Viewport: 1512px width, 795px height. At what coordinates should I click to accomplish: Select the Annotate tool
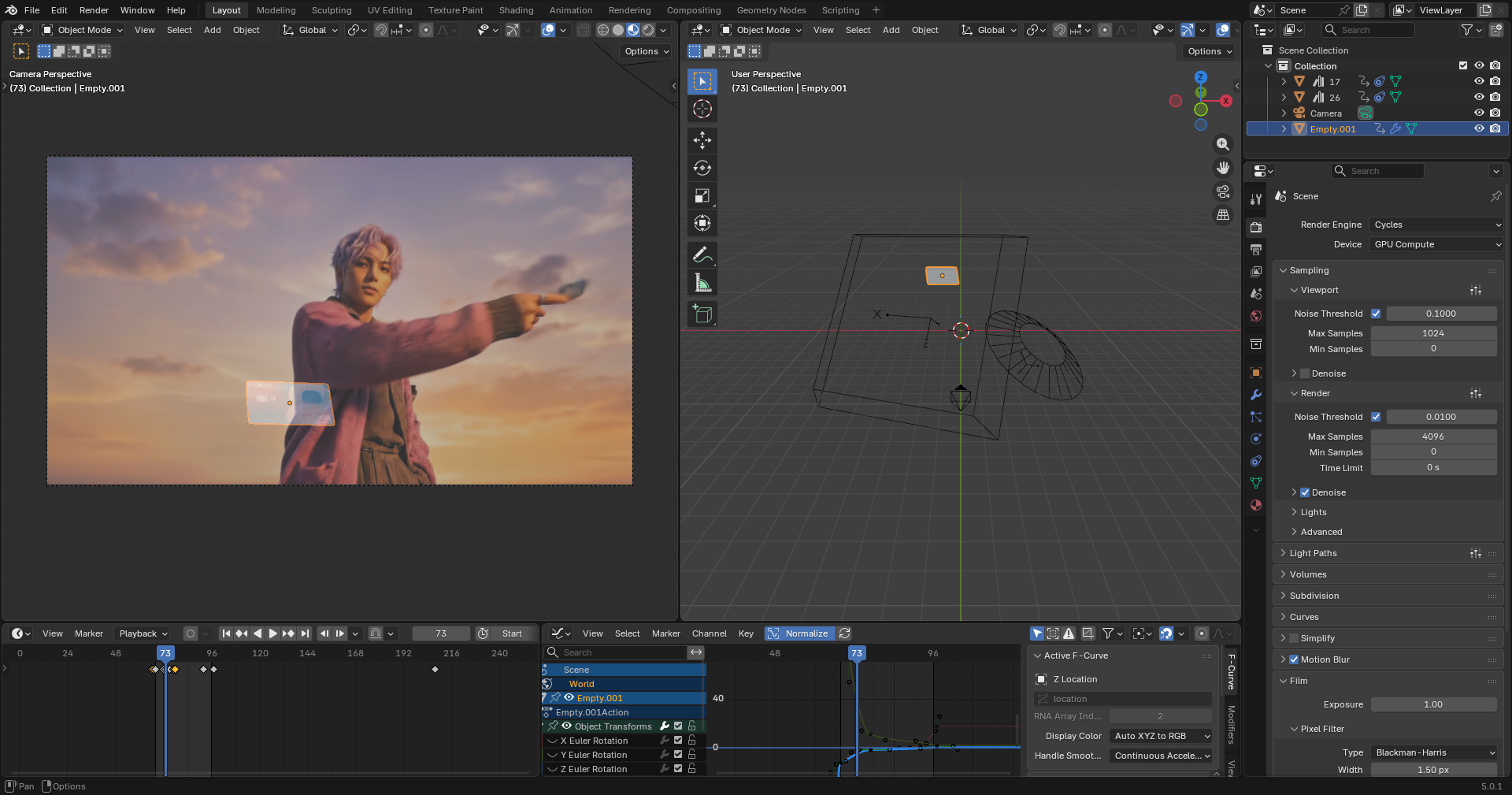pyautogui.click(x=702, y=254)
